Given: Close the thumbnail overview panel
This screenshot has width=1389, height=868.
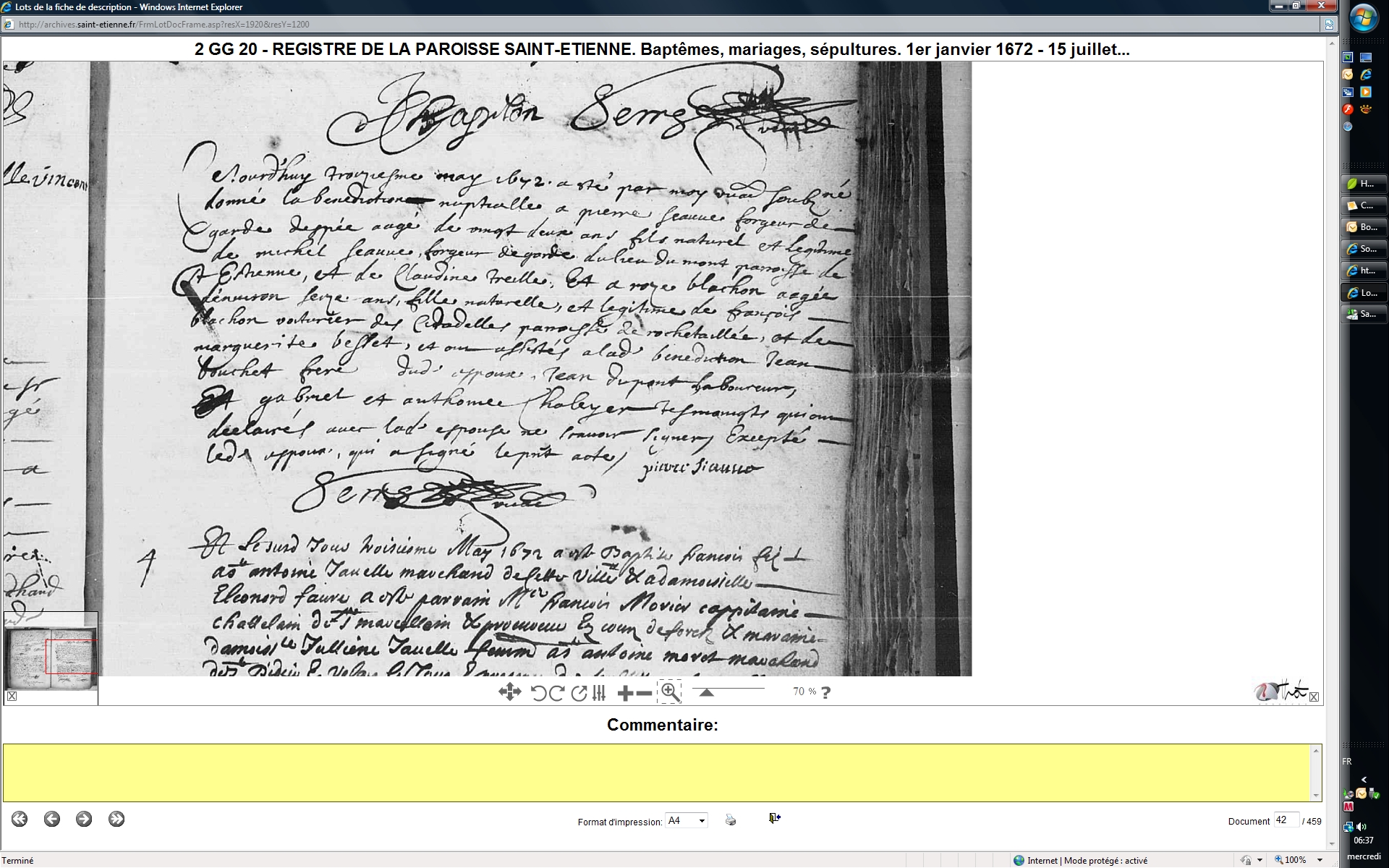Looking at the screenshot, I should pyautogui.click(x=12, y=696).
